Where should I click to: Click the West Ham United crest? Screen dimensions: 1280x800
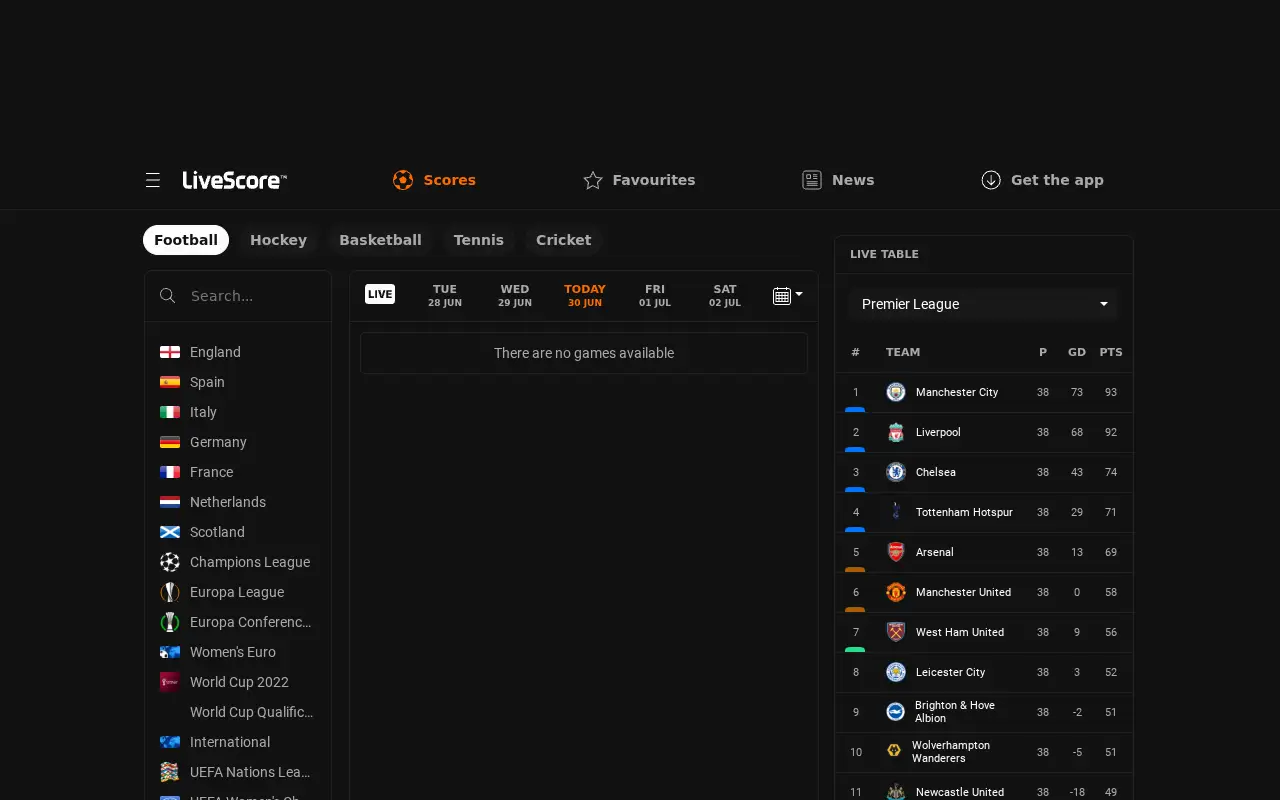point(896,632)
